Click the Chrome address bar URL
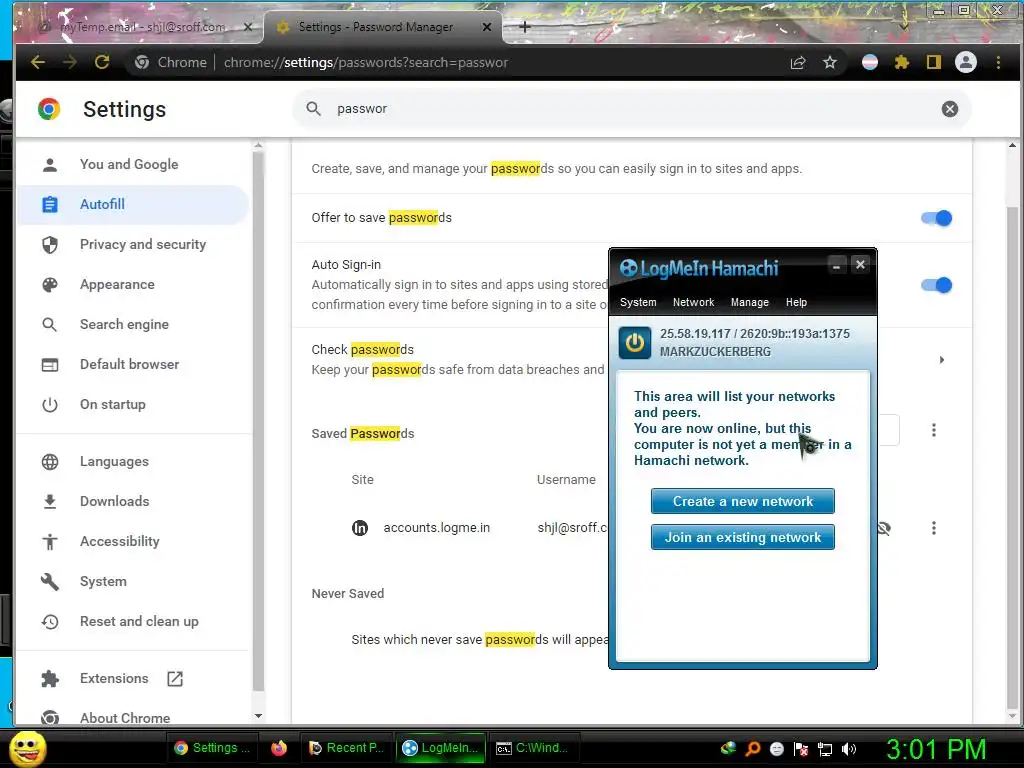Screen dimensions: 1024x768 (x=366, y=63)
